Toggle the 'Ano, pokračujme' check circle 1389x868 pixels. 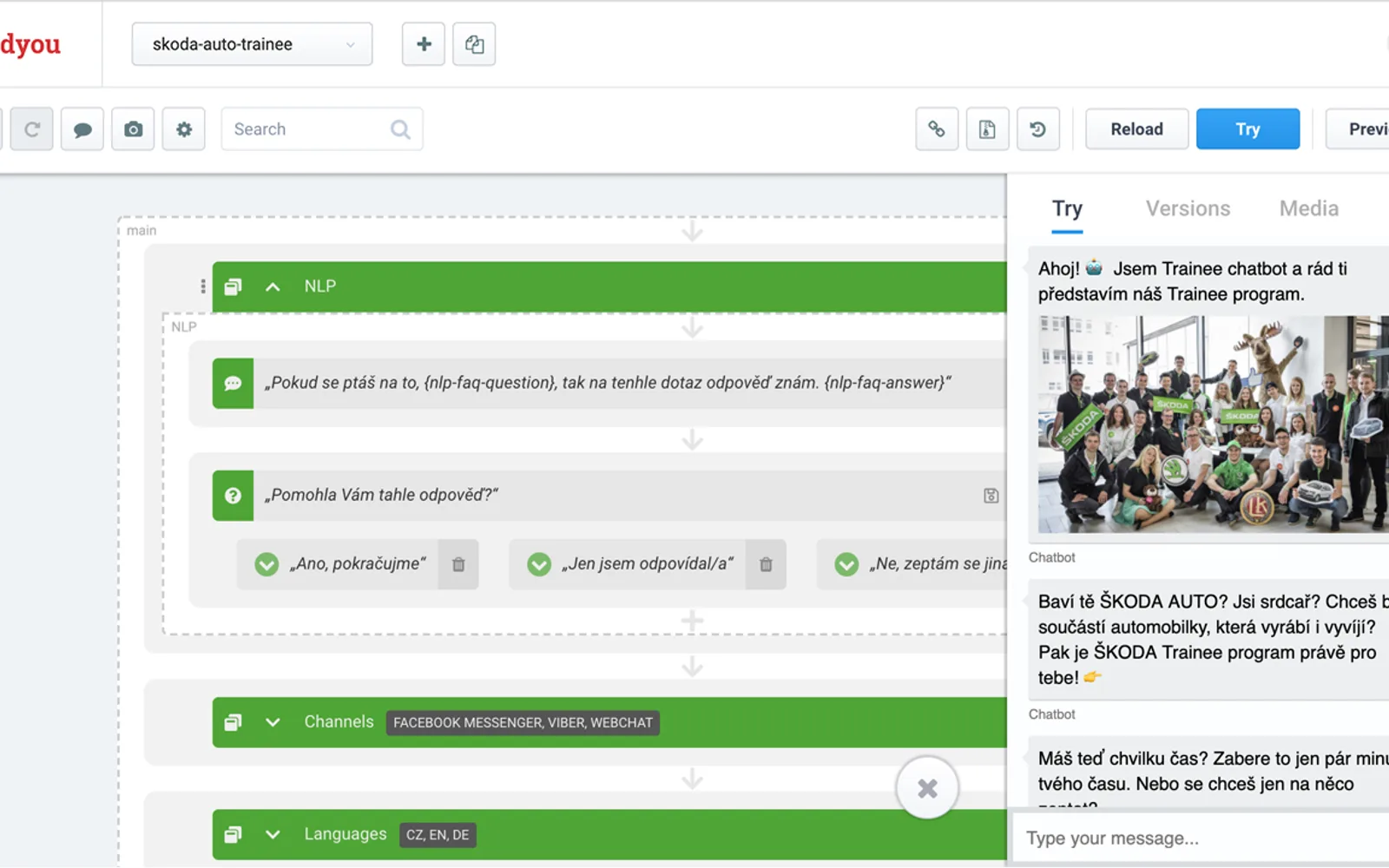tap(267, 564)
